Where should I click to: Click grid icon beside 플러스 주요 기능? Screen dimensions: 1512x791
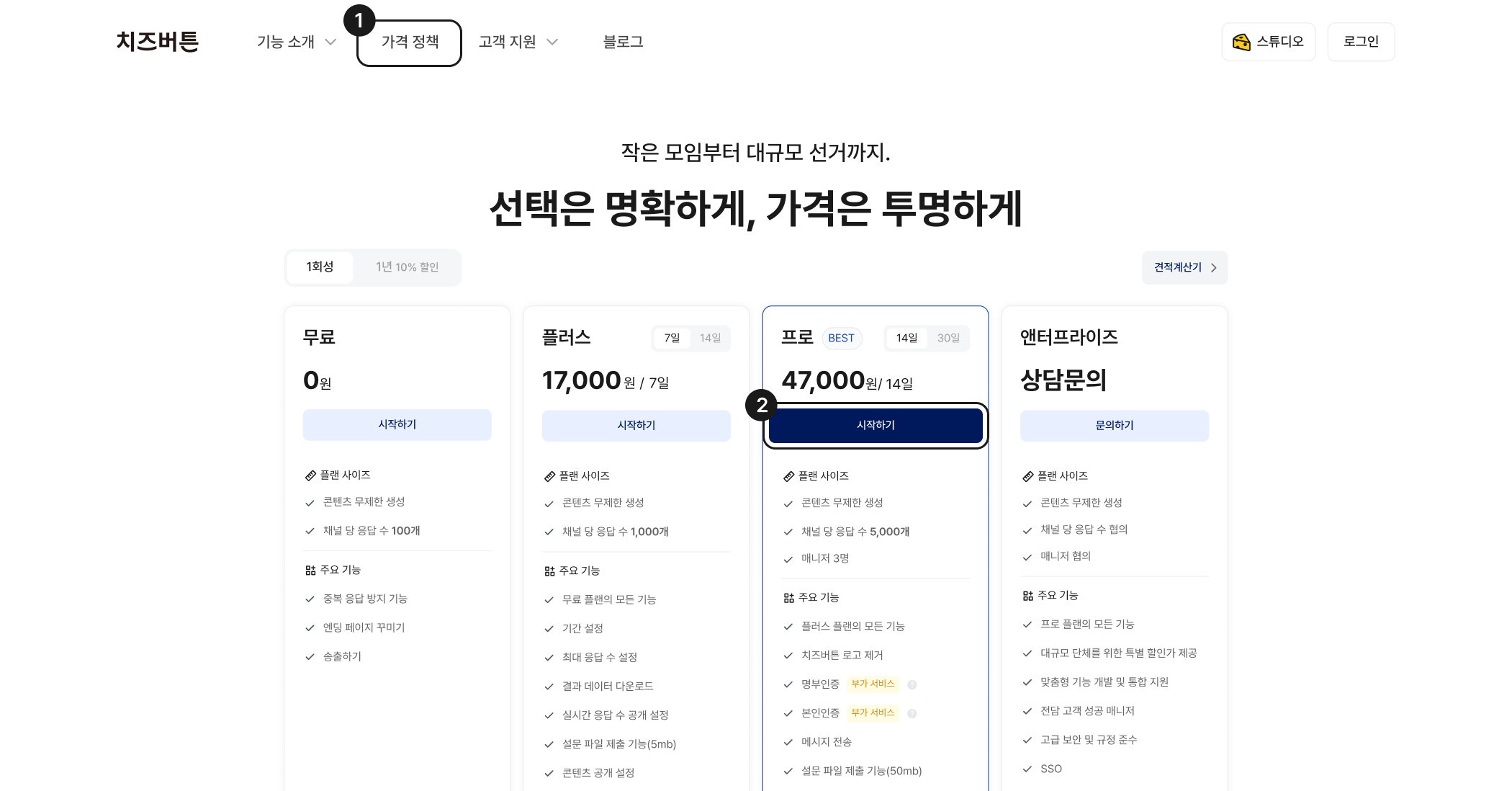pos(549,571)
